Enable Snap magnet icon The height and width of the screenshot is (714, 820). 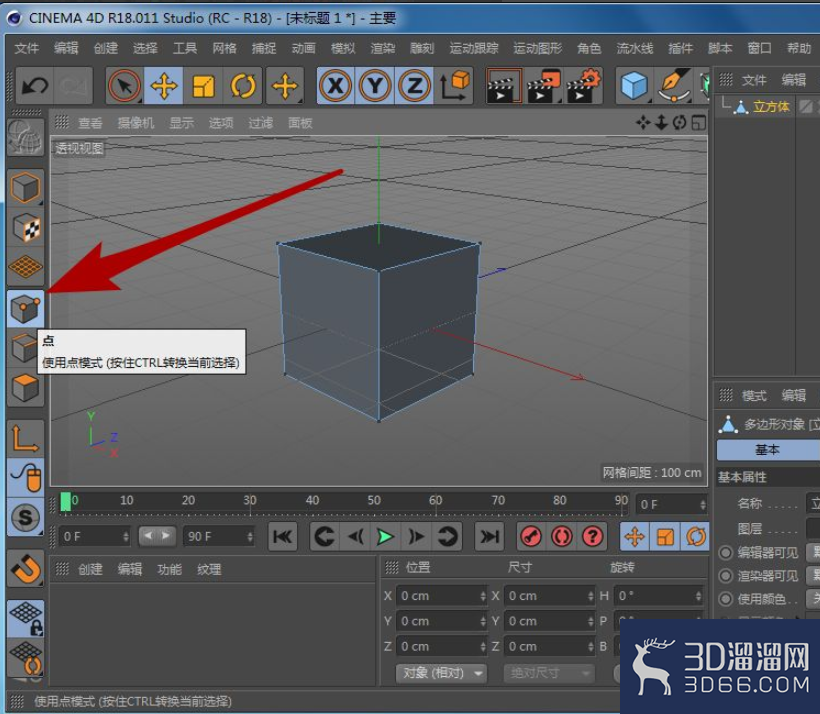pyautogui.click(x=25, y=568)
